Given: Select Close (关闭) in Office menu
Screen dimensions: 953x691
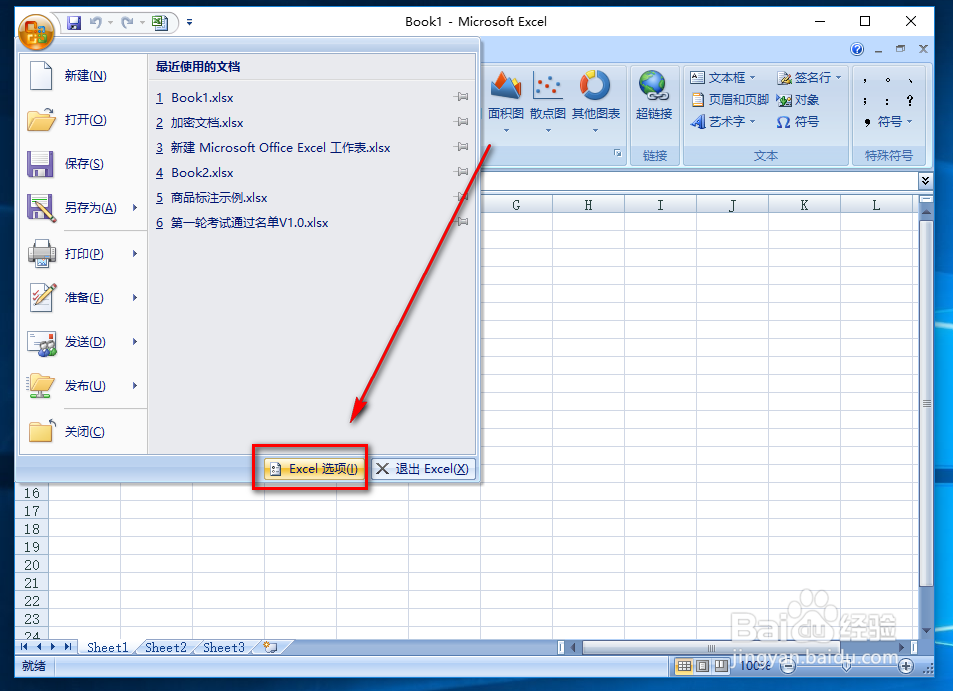Looking at the screenshot, I should (x=83, y=431).
